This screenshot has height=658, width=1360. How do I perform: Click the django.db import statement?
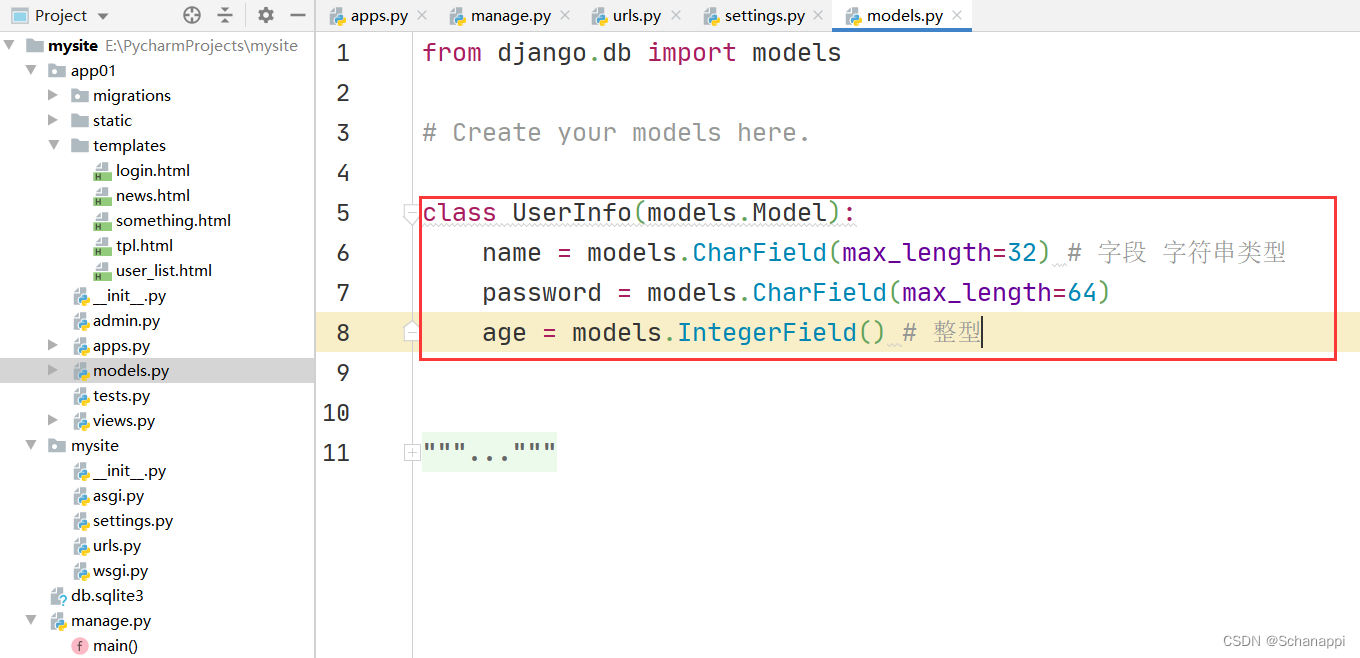click(632, 52)
